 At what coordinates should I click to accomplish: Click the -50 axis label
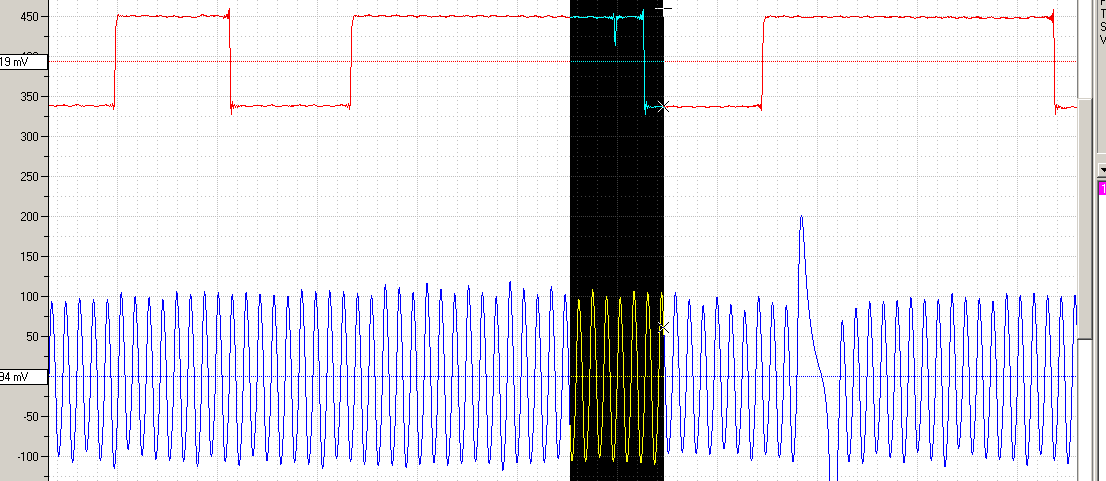pos(29,417)
